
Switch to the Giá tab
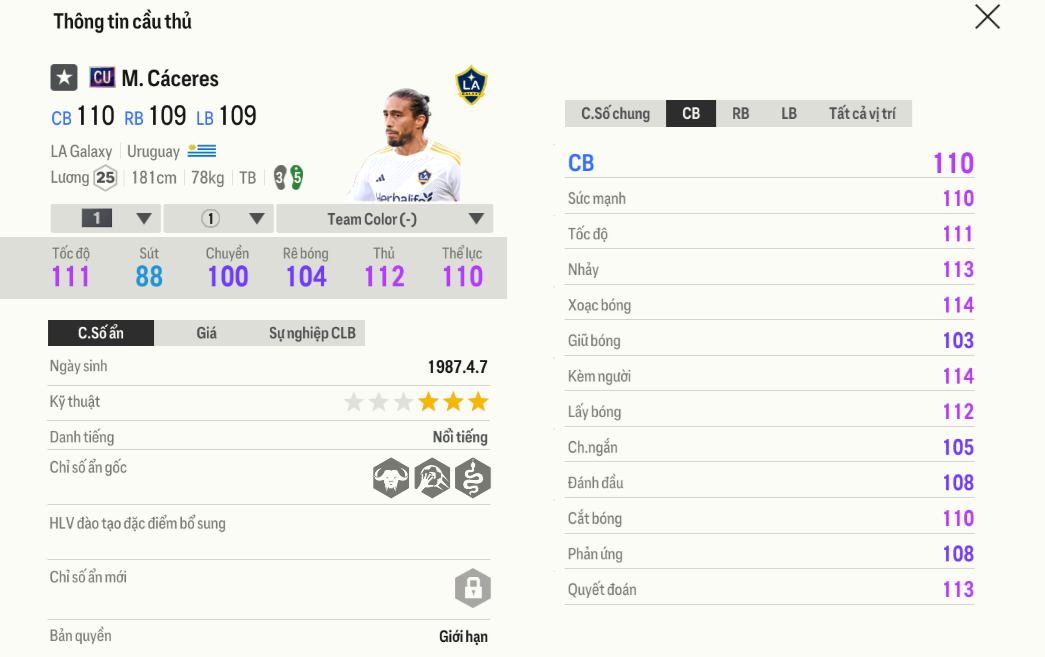(x=206, y=333)
